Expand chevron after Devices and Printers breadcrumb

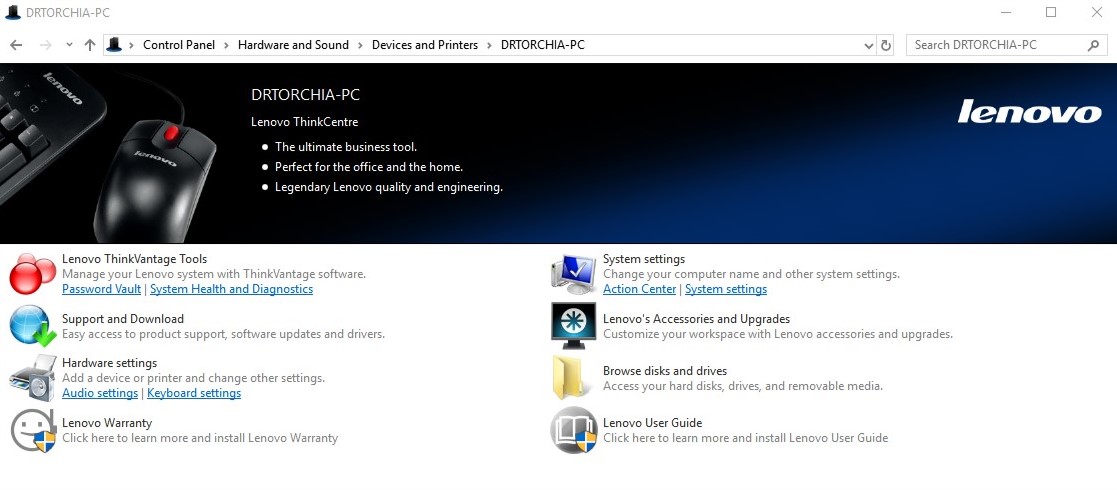(489, 45)
